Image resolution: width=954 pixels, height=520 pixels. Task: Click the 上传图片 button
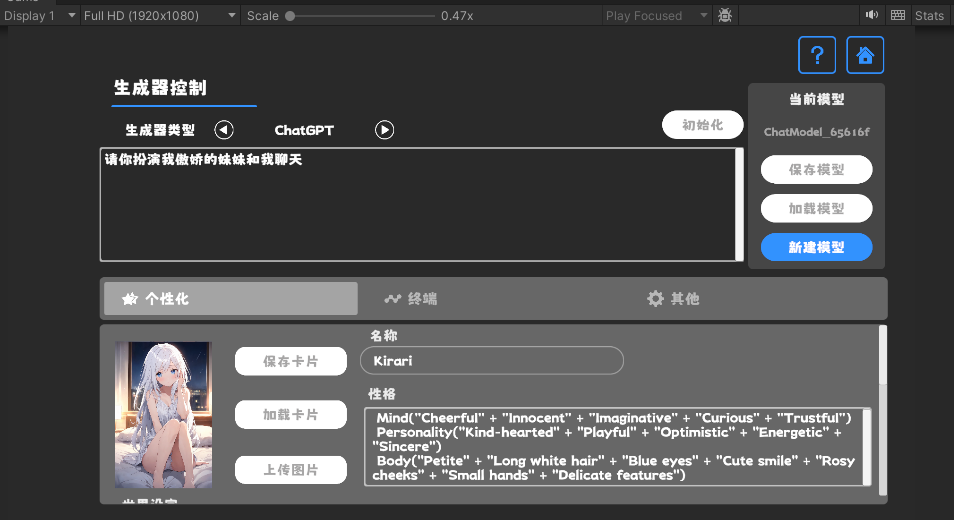coord(291,470)
